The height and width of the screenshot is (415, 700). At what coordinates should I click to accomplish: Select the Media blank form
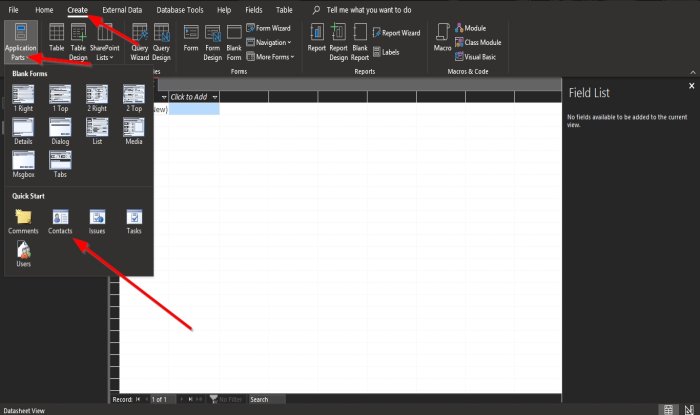(x=134, y=132)
